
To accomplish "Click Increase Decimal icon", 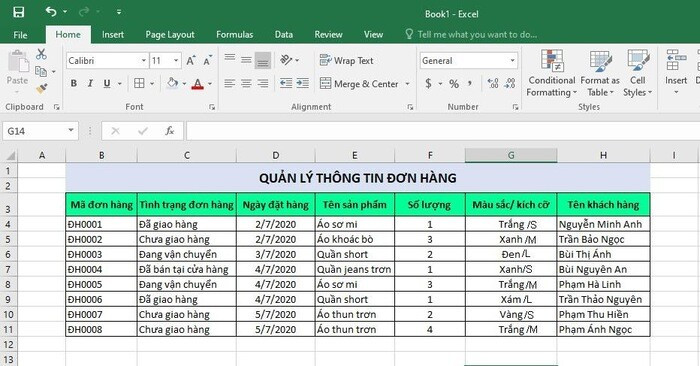I will 493,83.
